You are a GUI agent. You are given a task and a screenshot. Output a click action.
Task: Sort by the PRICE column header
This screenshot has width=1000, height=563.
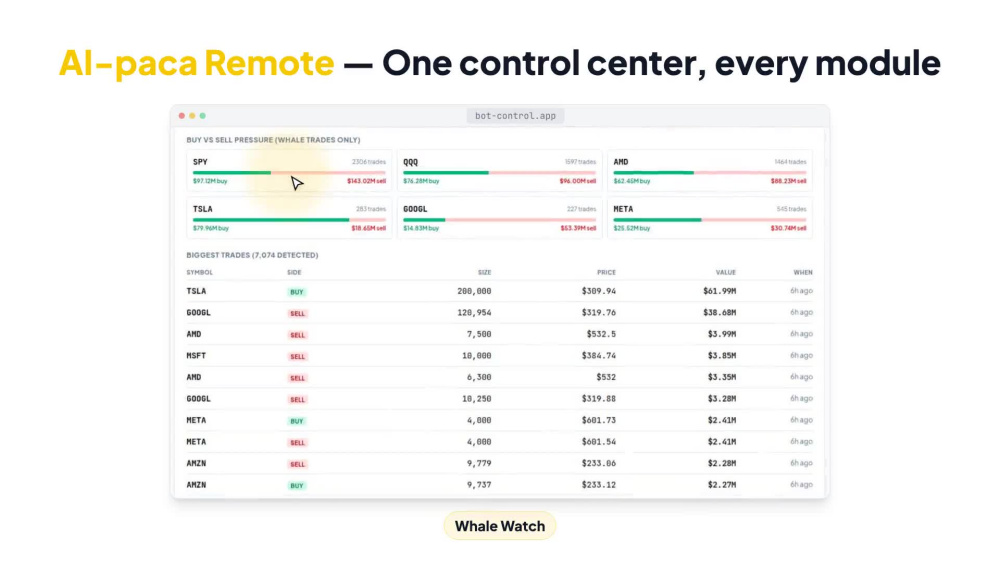(x=607, y=272)
